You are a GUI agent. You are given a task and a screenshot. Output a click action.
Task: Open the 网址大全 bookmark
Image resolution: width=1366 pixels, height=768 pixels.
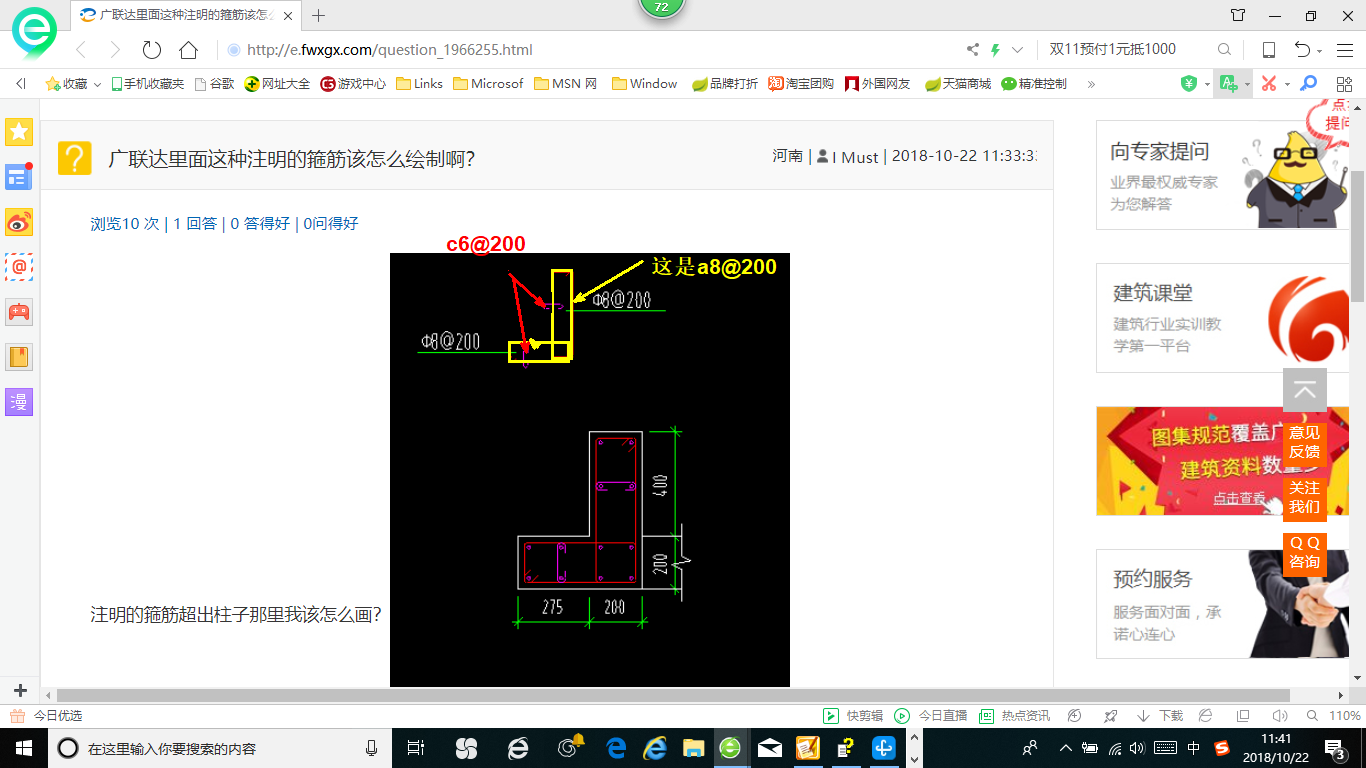pyautogui.click(x=277, y=84)
